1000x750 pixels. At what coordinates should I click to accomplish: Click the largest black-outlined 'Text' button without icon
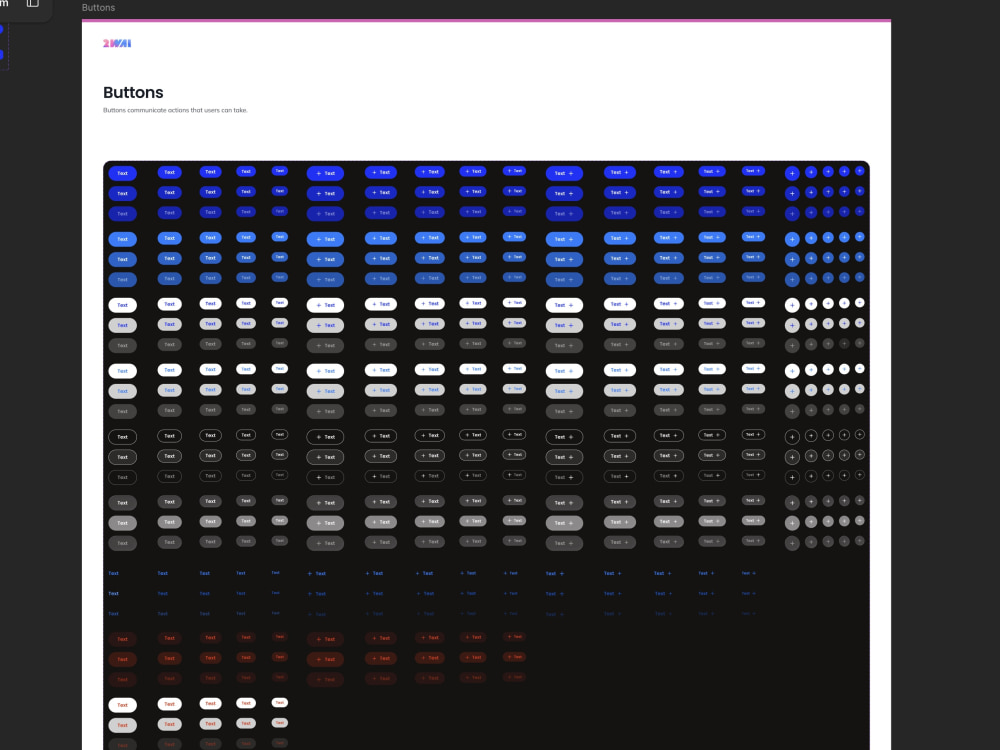(x=122, y=437)
